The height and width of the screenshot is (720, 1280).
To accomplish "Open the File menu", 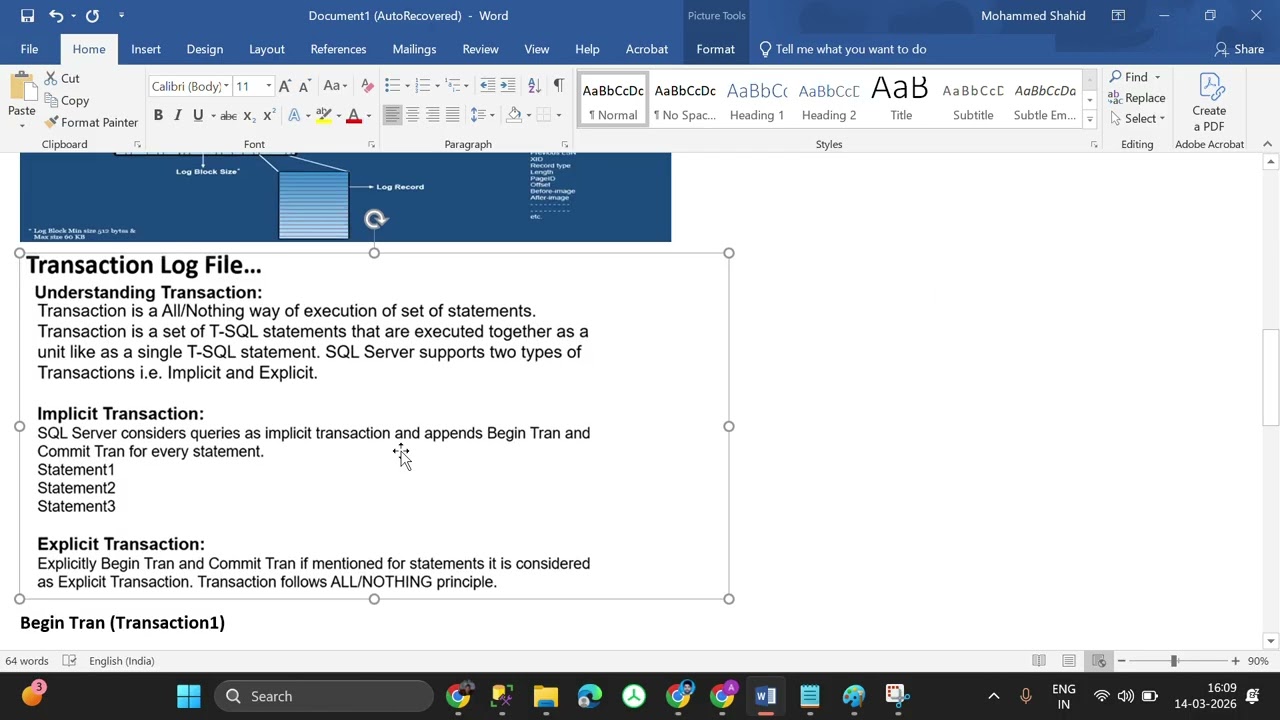I will 29,49.
